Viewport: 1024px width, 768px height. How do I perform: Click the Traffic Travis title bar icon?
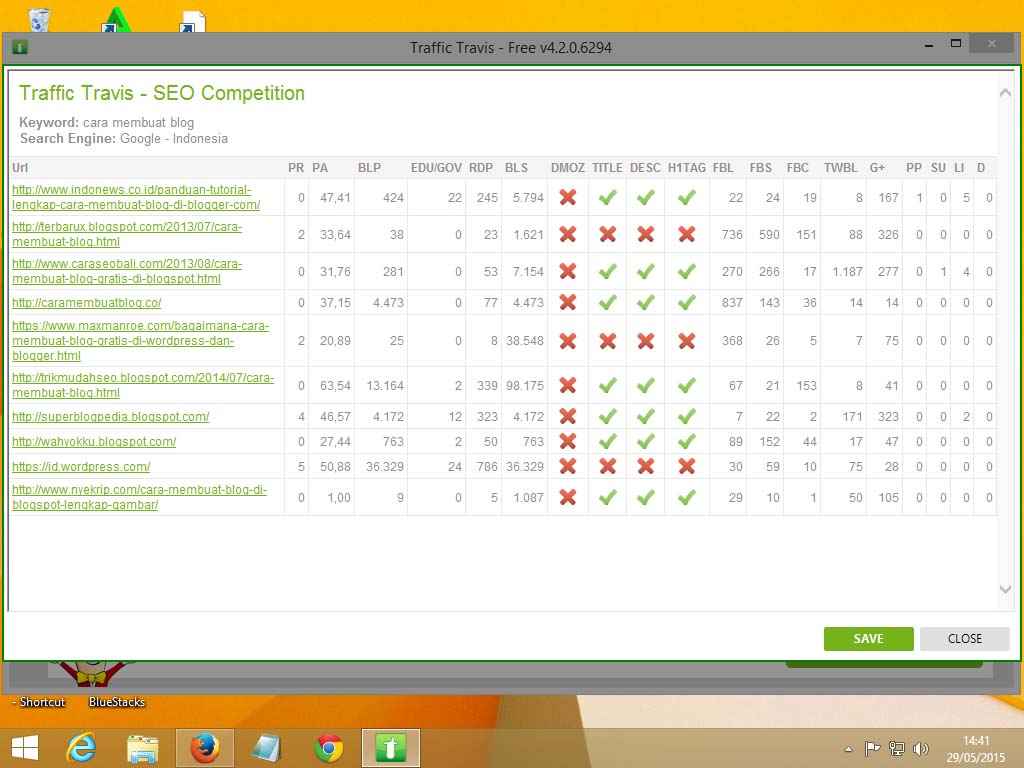20,47
